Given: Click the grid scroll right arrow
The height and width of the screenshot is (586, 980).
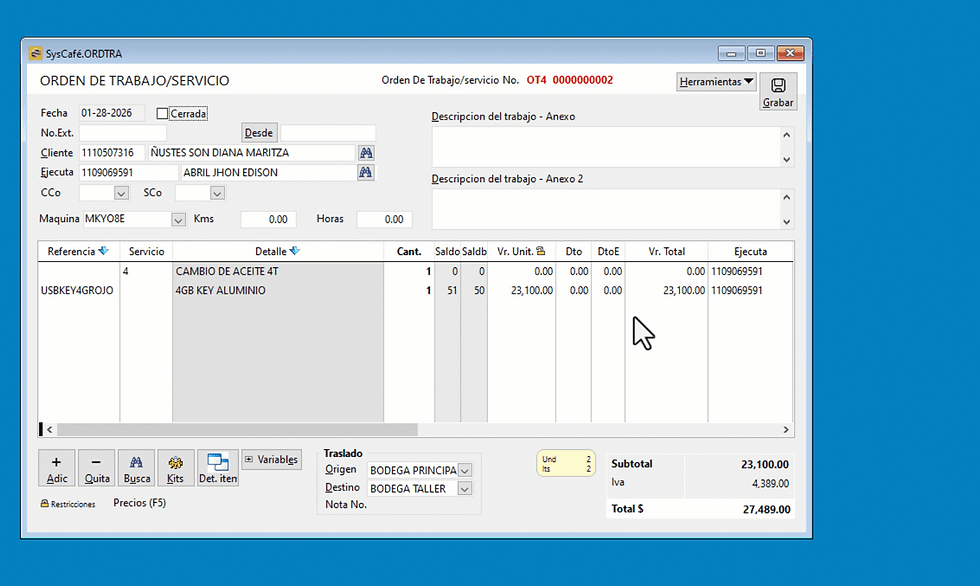Looking at the screenshot, I should click(x=786, y=430).
